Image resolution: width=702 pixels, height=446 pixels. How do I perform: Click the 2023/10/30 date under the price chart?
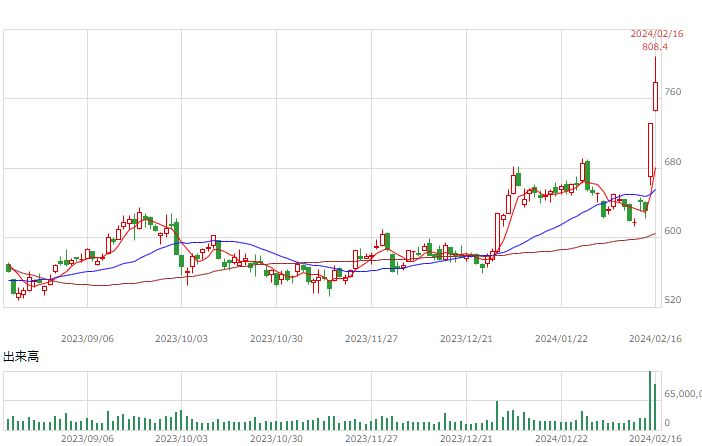tap(276, 339)
